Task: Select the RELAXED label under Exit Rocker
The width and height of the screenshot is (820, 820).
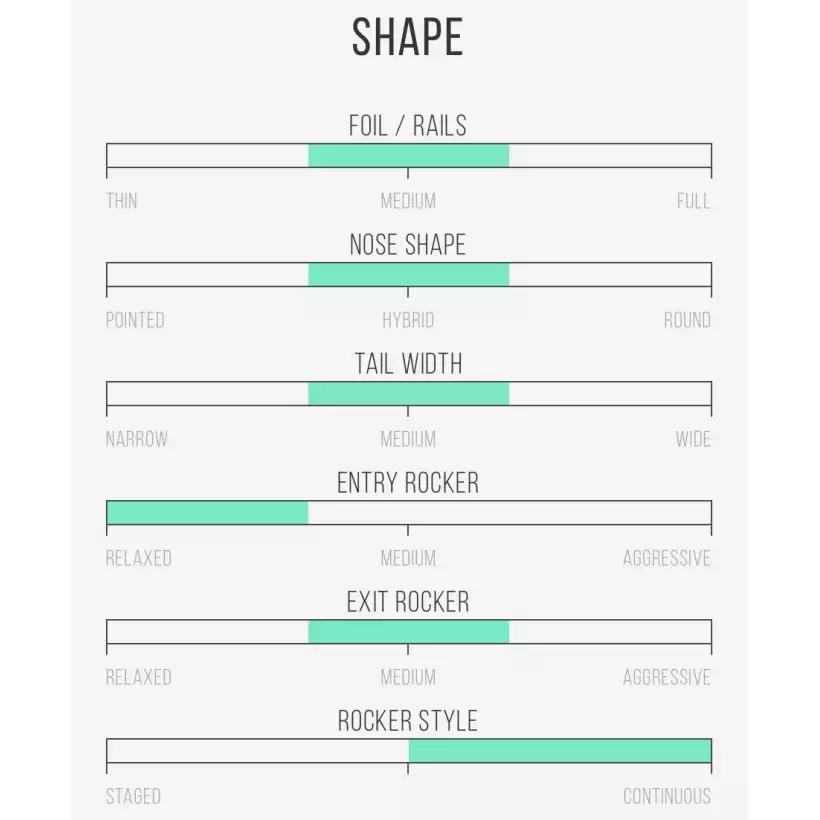Action: point(139,677)
